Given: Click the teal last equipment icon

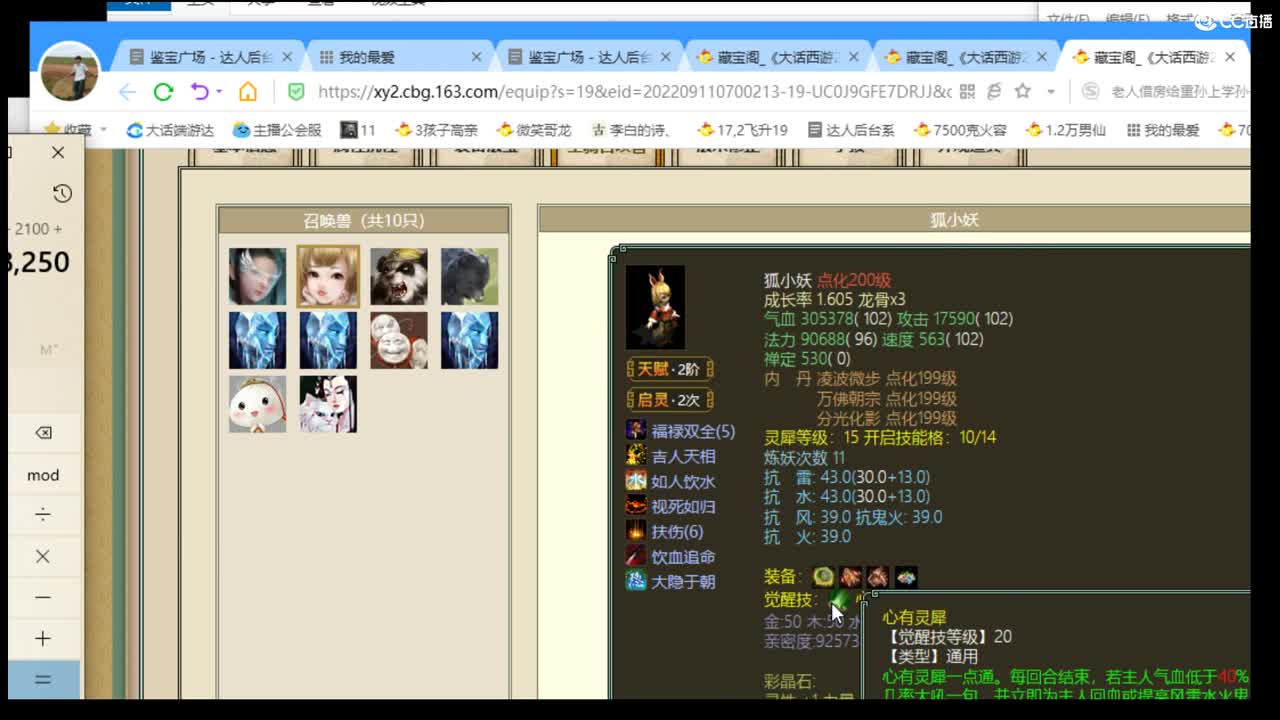Looking at the screenshot, I should [x=906, y=576].
